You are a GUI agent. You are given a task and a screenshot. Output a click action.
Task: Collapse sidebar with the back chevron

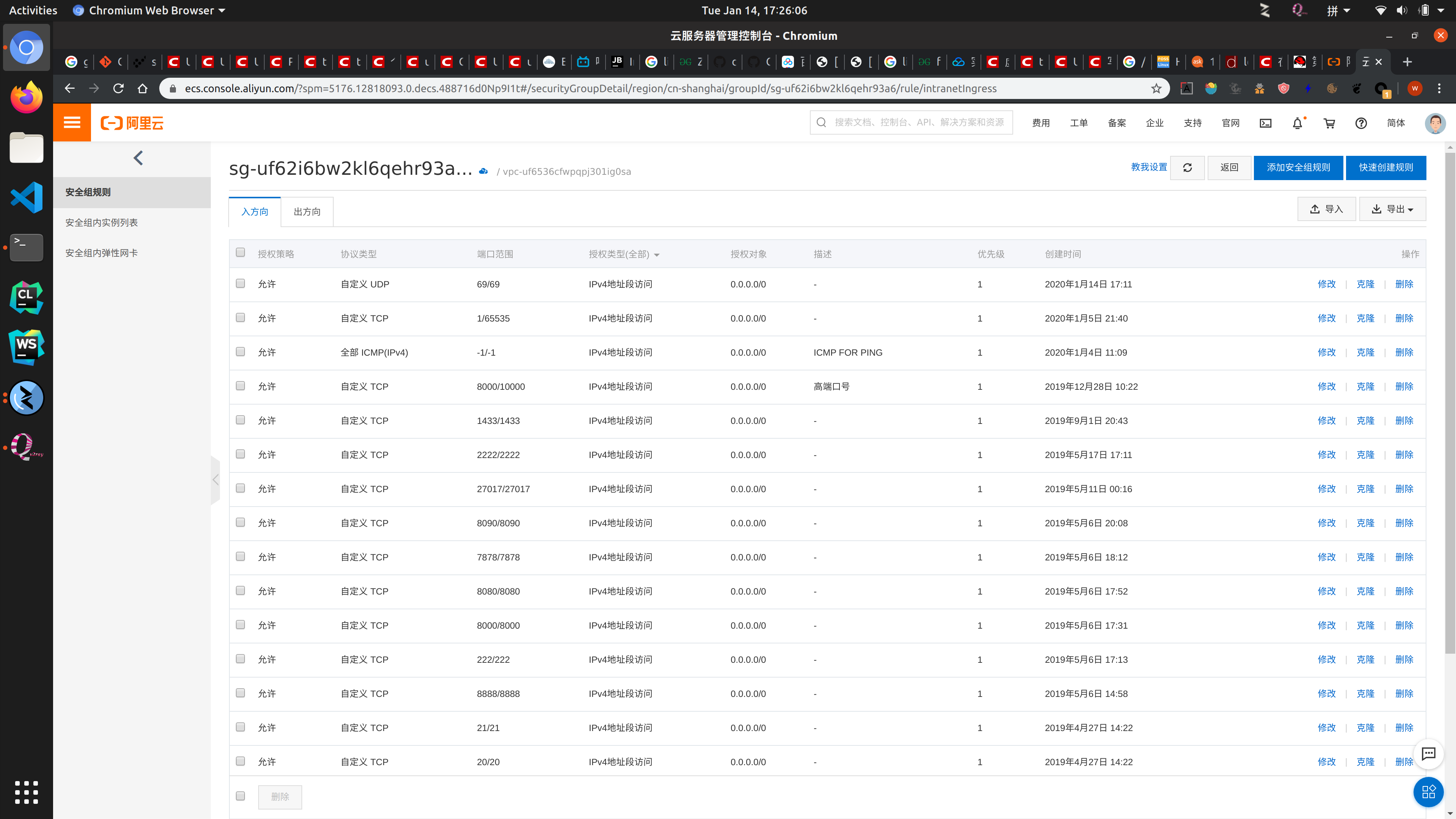click(138, 158)
